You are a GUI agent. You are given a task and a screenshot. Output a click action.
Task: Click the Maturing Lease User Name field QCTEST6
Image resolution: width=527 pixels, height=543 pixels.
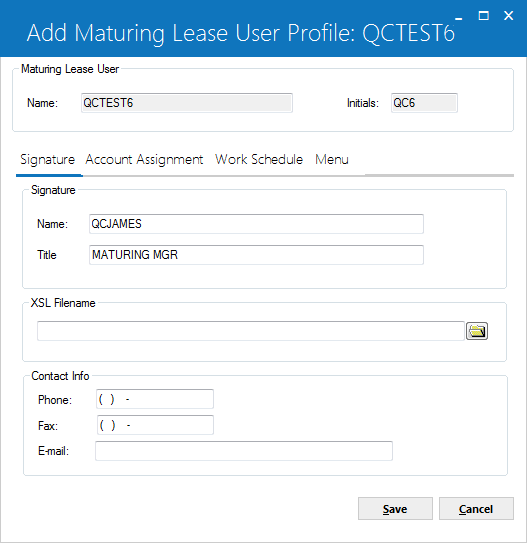click(x=187, y=103)
